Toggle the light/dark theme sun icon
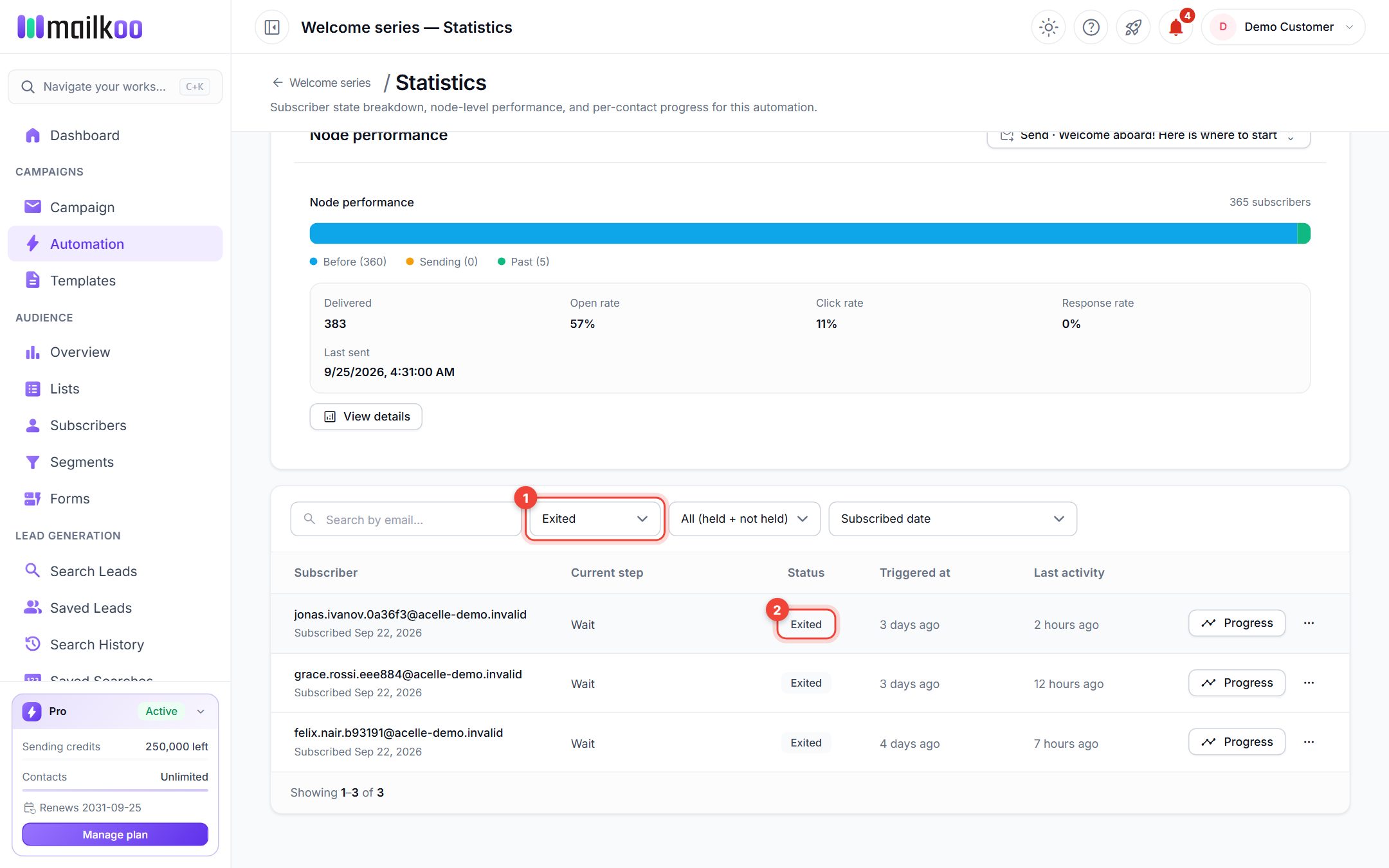This screenshot has width=1389, height=868. tap(1048, 27)
